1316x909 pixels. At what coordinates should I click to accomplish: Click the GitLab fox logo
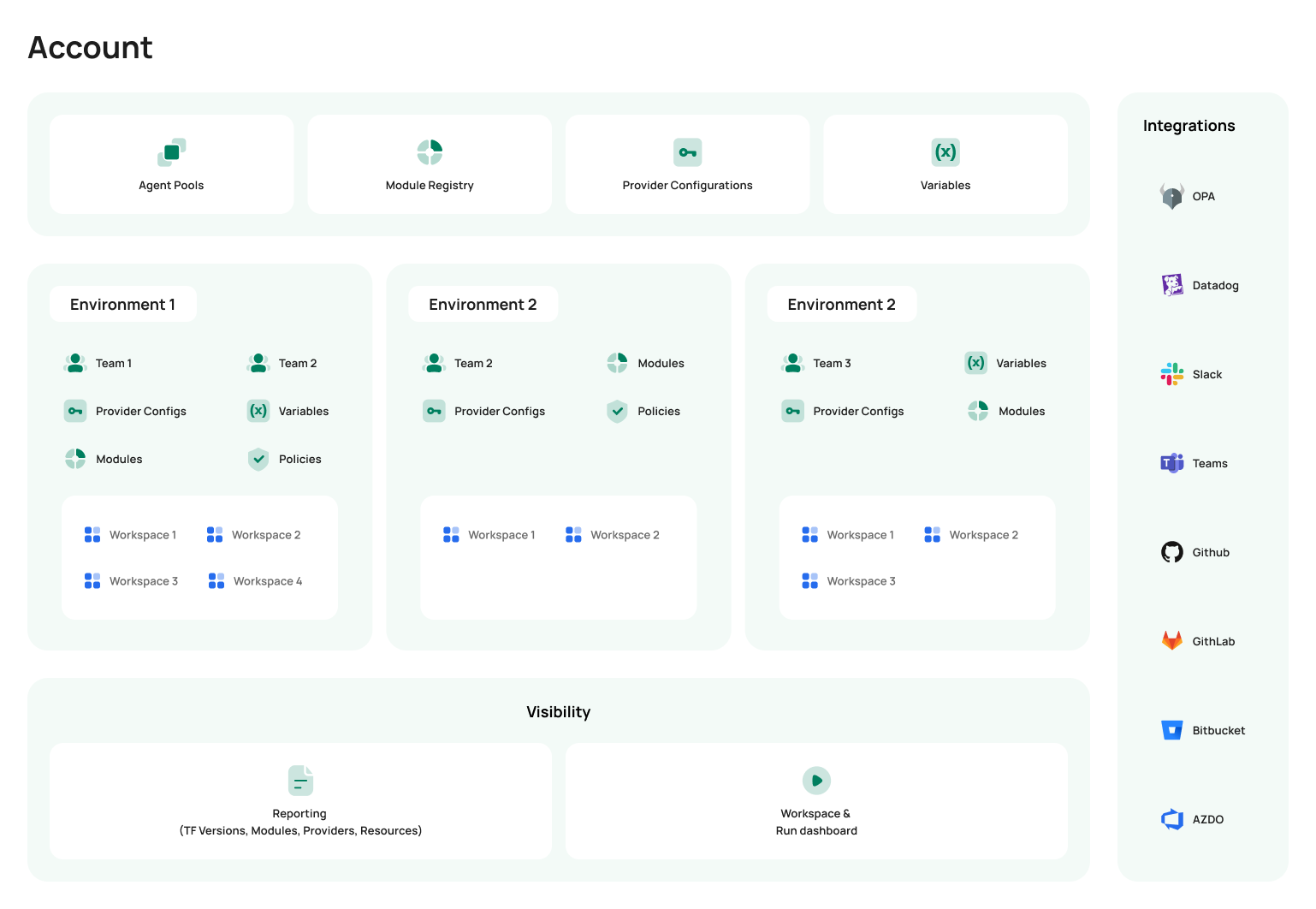(1171, 641)
